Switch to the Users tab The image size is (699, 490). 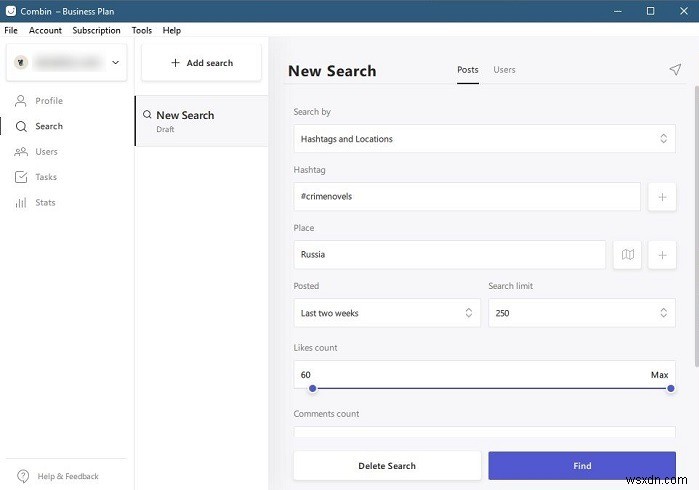pyautogui.click(x=504, y=70)
